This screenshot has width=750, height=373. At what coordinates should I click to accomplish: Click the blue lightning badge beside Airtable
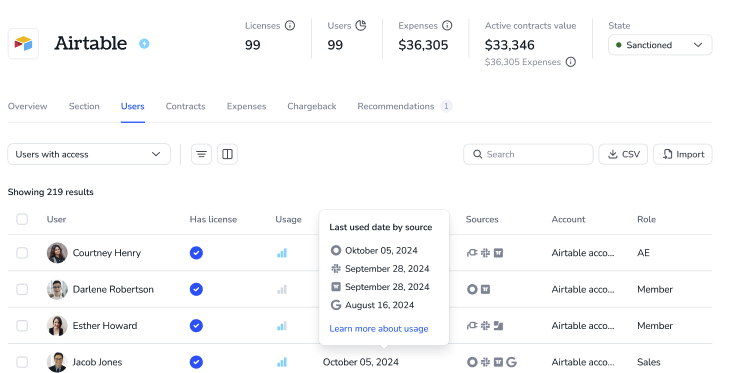click(144, 44)
